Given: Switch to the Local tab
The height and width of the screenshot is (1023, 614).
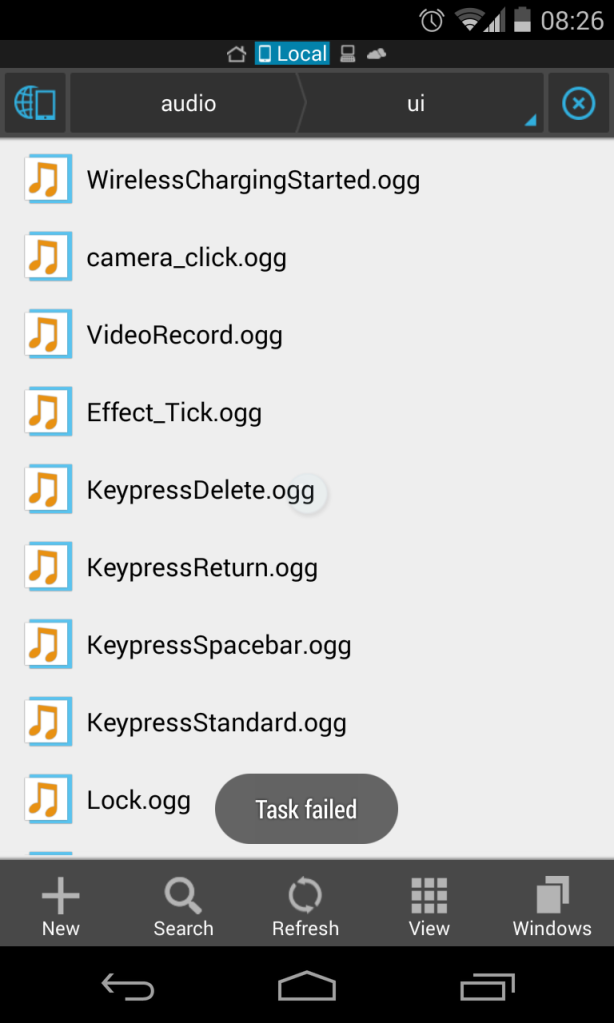Looking at the screenshot, I should pos(293,53).
